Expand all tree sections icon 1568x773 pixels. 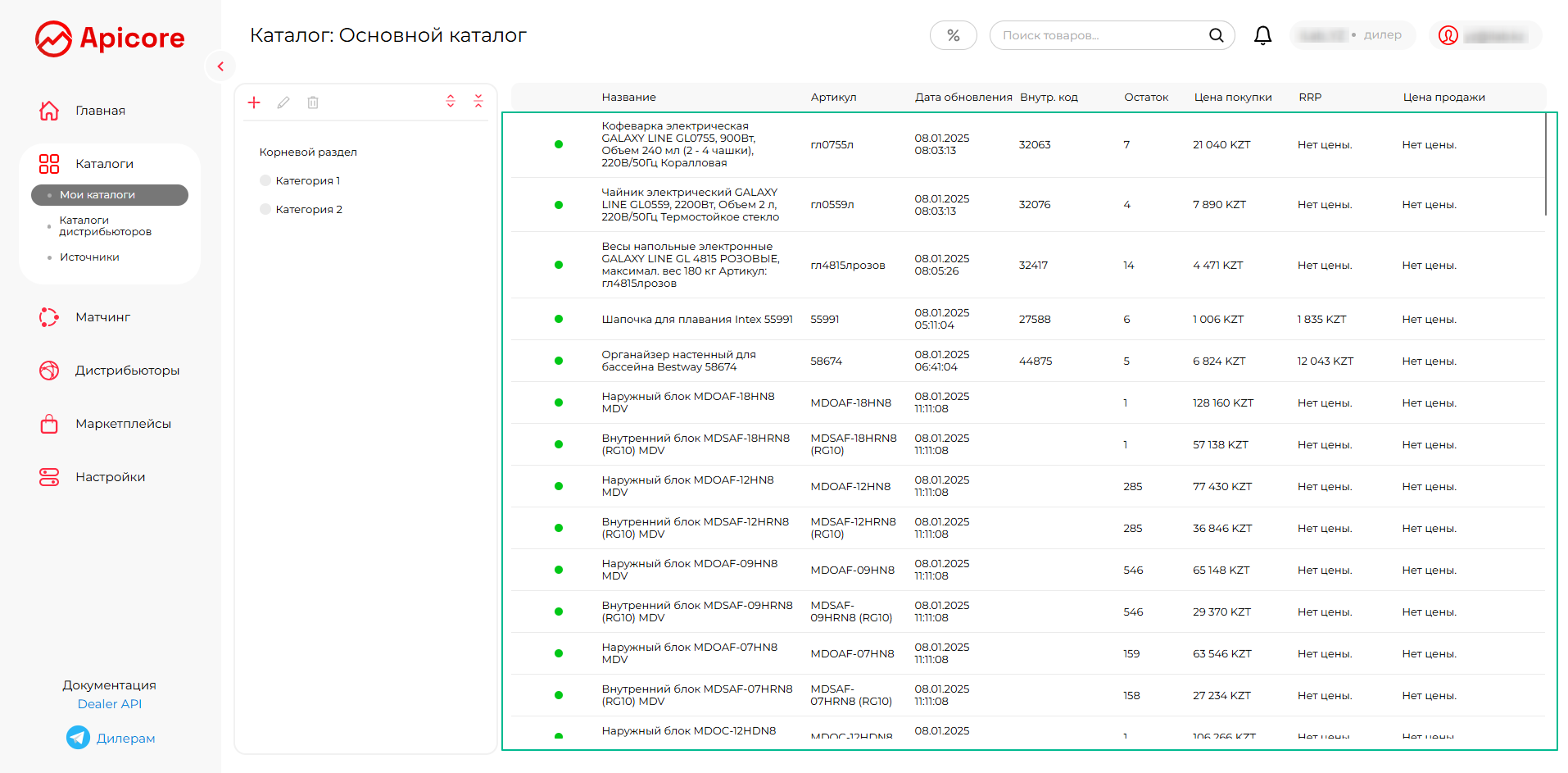tap(451, 101)
